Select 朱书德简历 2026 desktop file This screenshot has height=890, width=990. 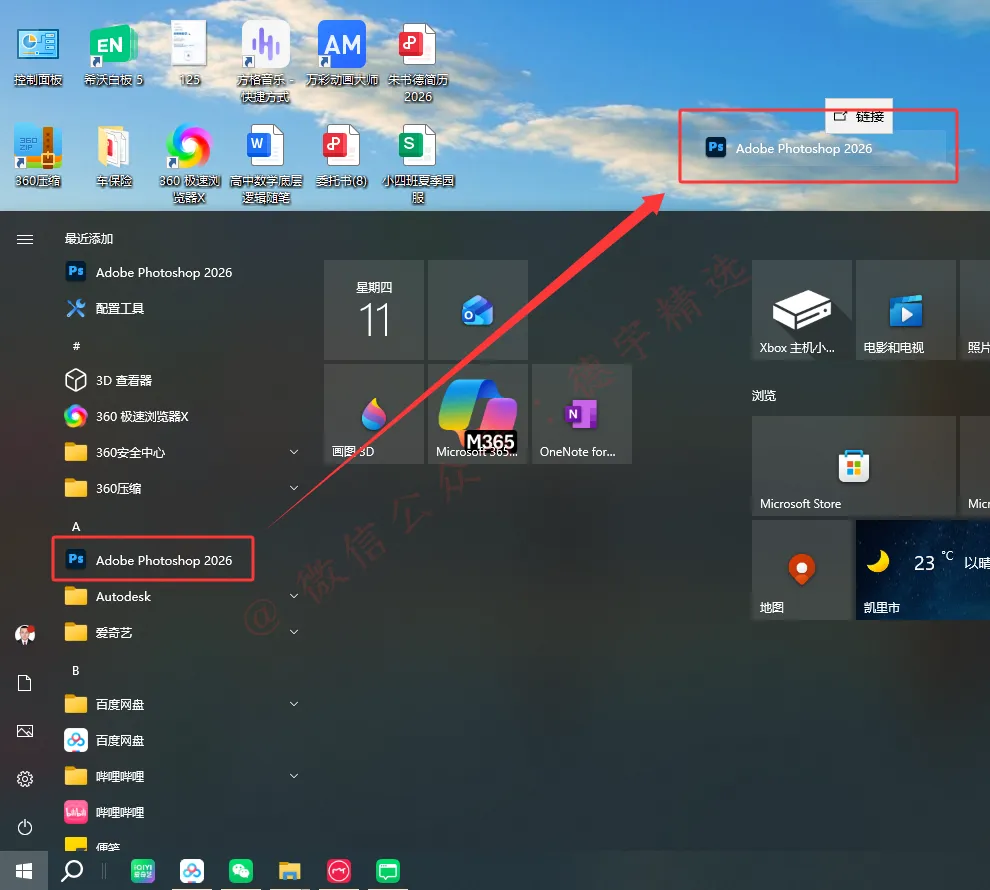pos(418,62)
